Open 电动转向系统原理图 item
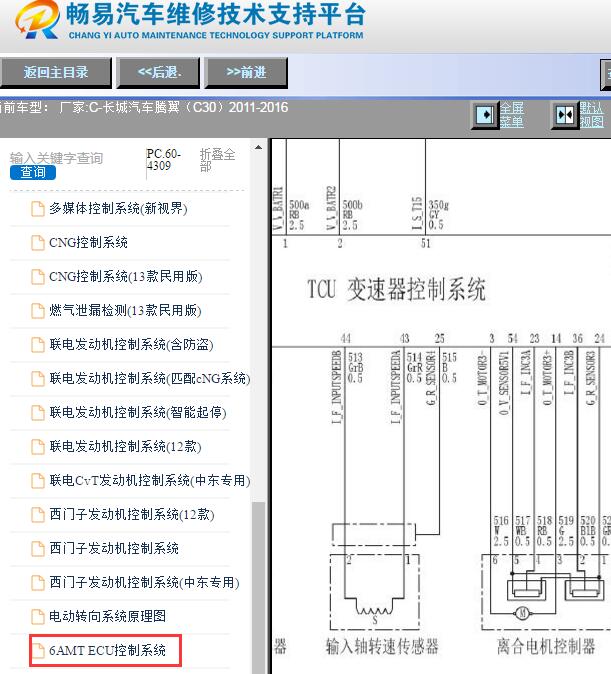Image resolution: width=611 pixels, height=674 pixels. pyautogui.click(x=107, y=616)
